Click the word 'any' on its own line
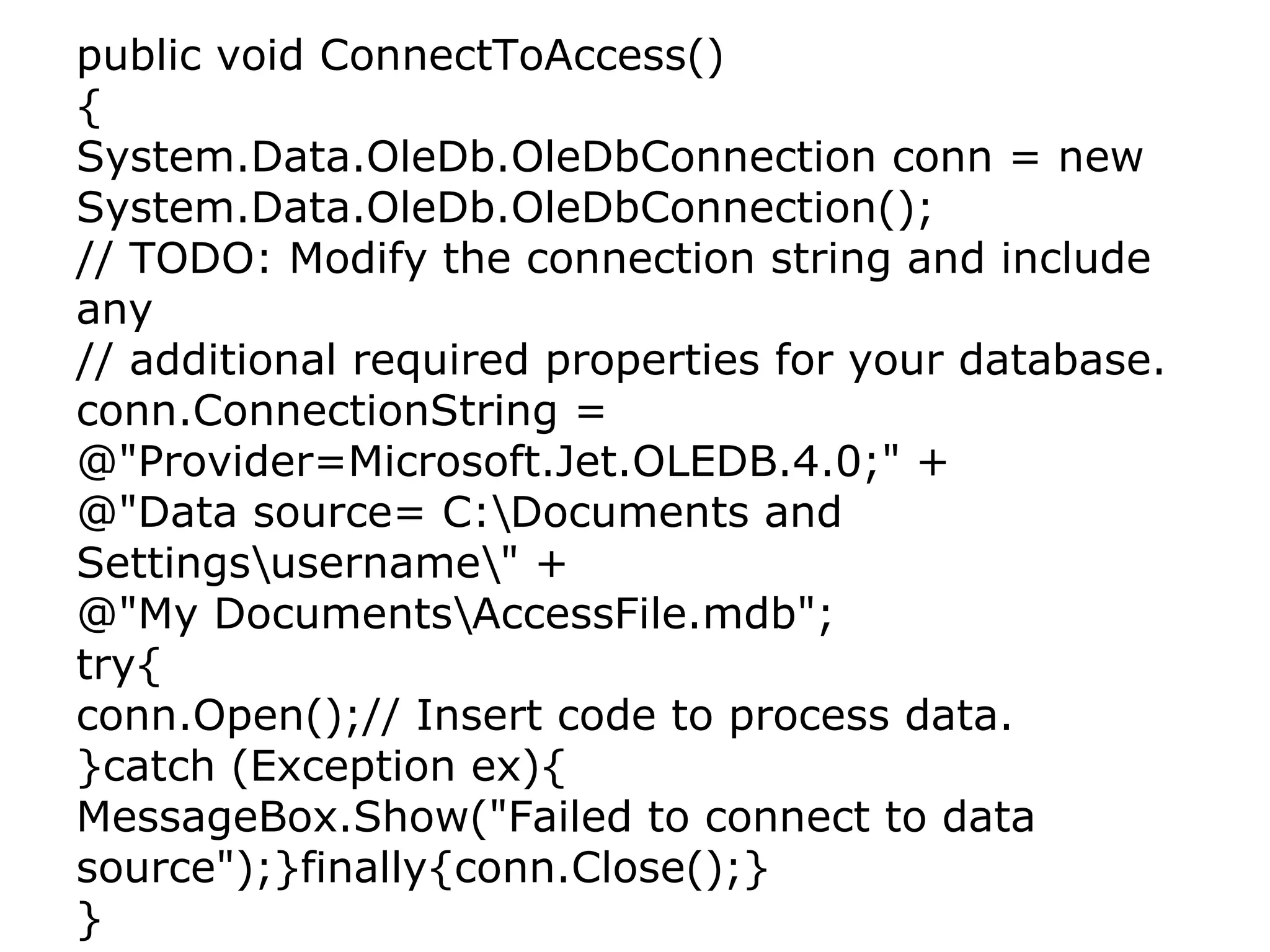This screenshot has height=952, width=1270. coord(114,310)
